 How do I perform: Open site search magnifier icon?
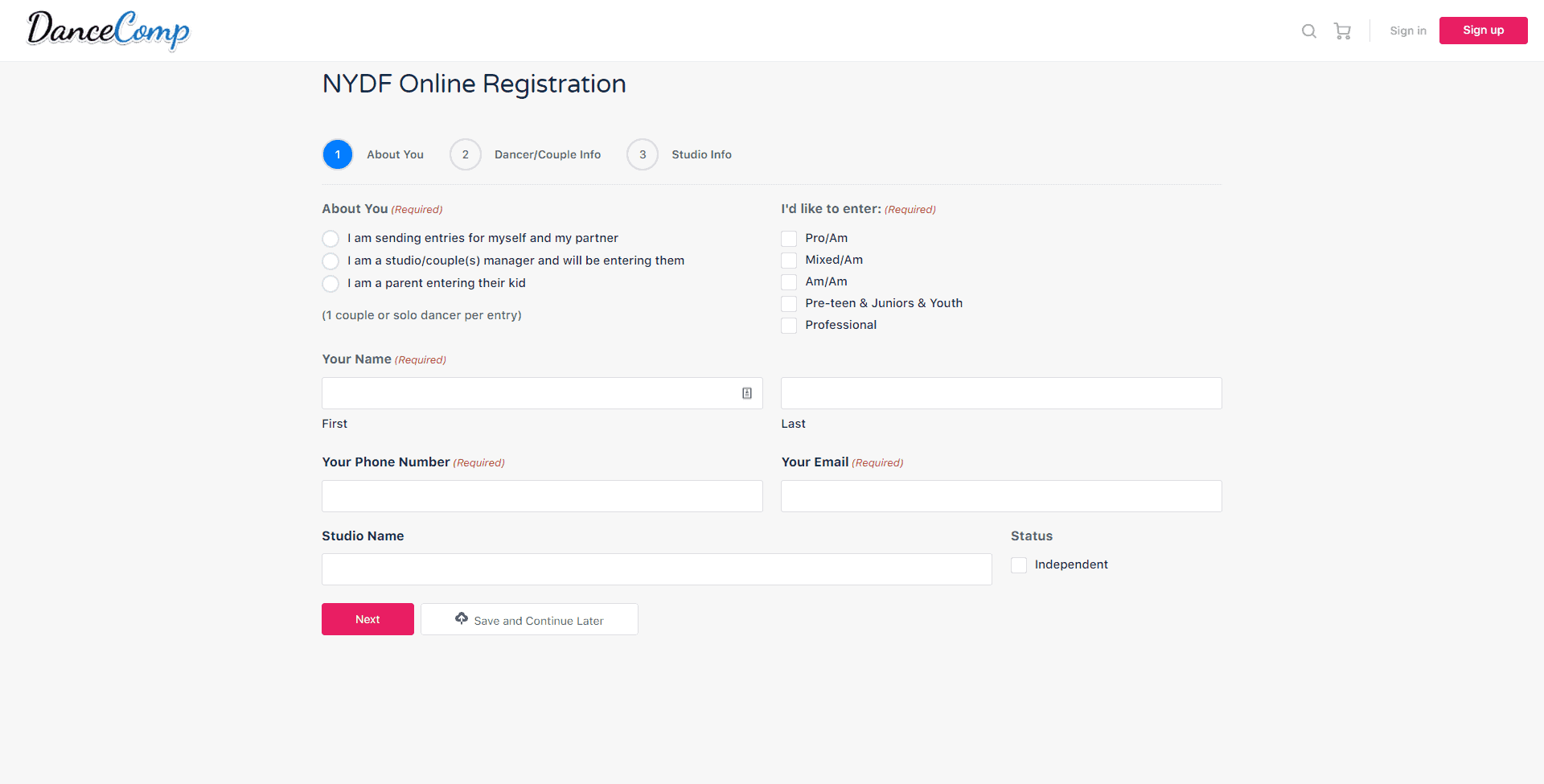coord(1309,31)
